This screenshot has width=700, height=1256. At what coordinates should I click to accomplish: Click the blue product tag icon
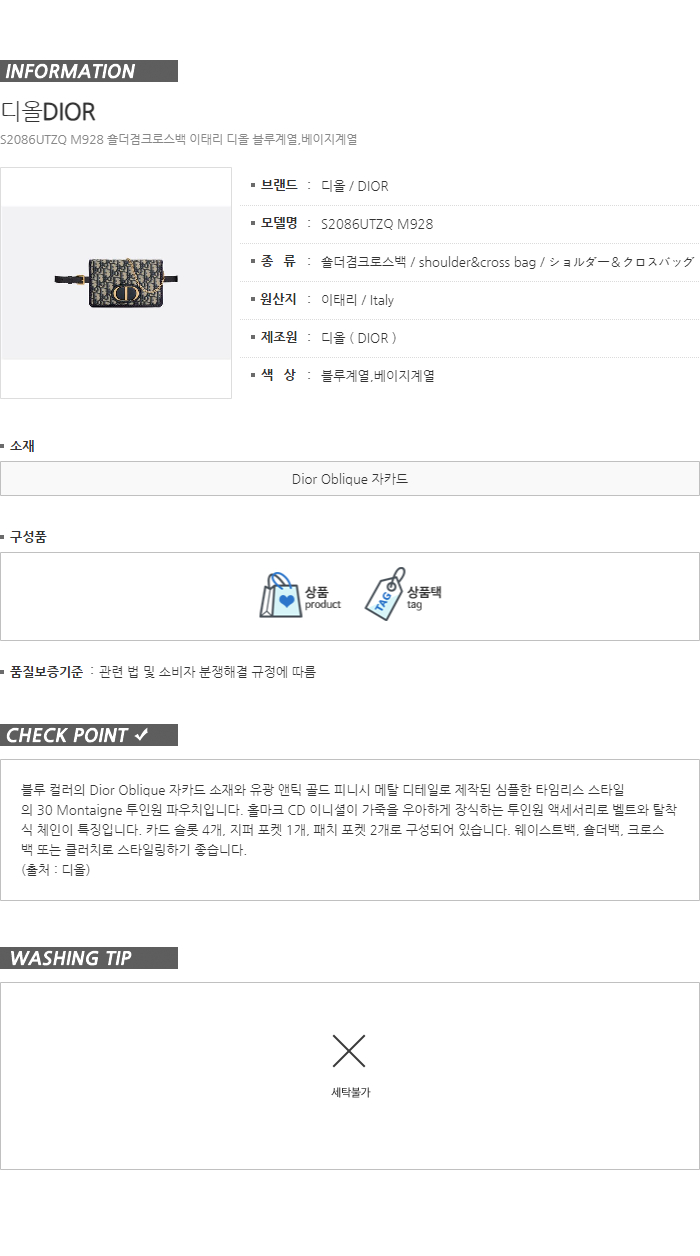coord(384,594)
